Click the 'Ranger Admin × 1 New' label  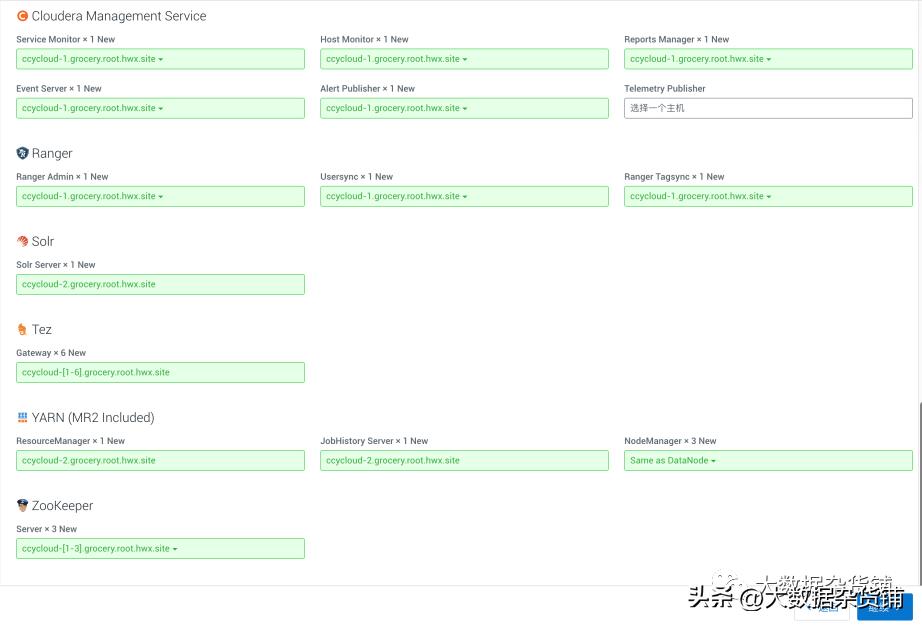(62, 177)
